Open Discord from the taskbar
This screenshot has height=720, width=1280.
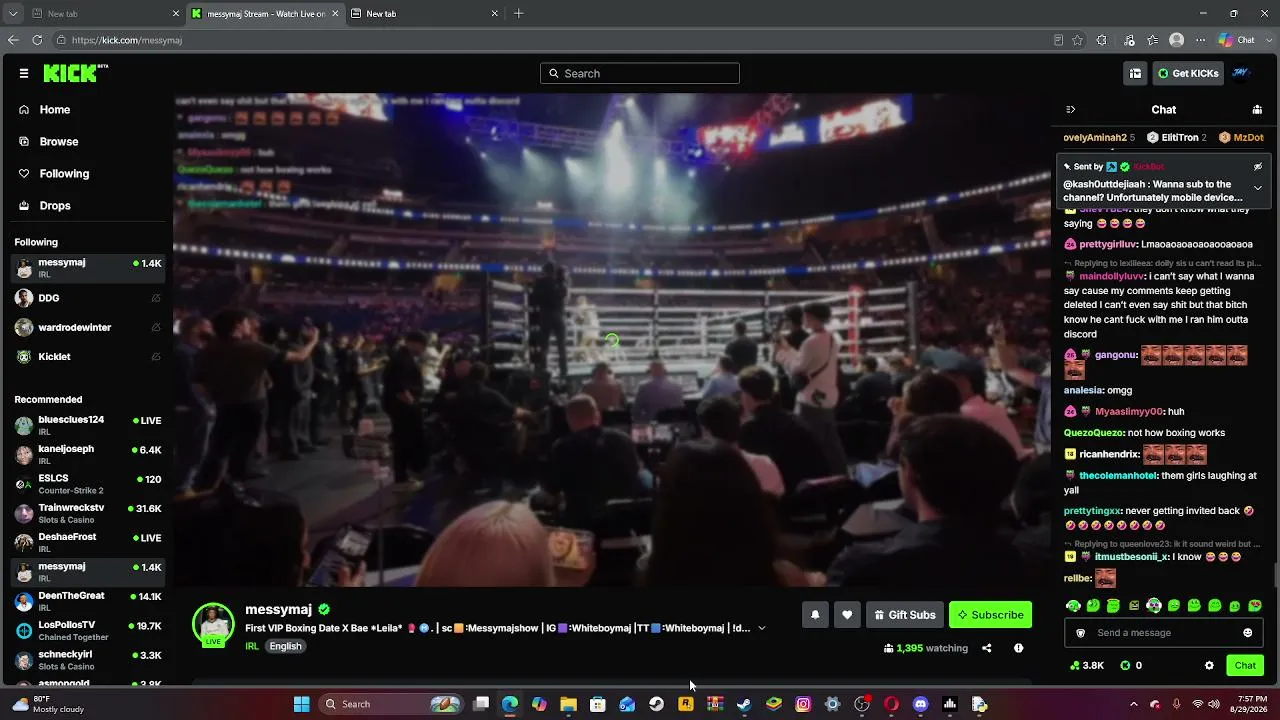tap(921, 704)
